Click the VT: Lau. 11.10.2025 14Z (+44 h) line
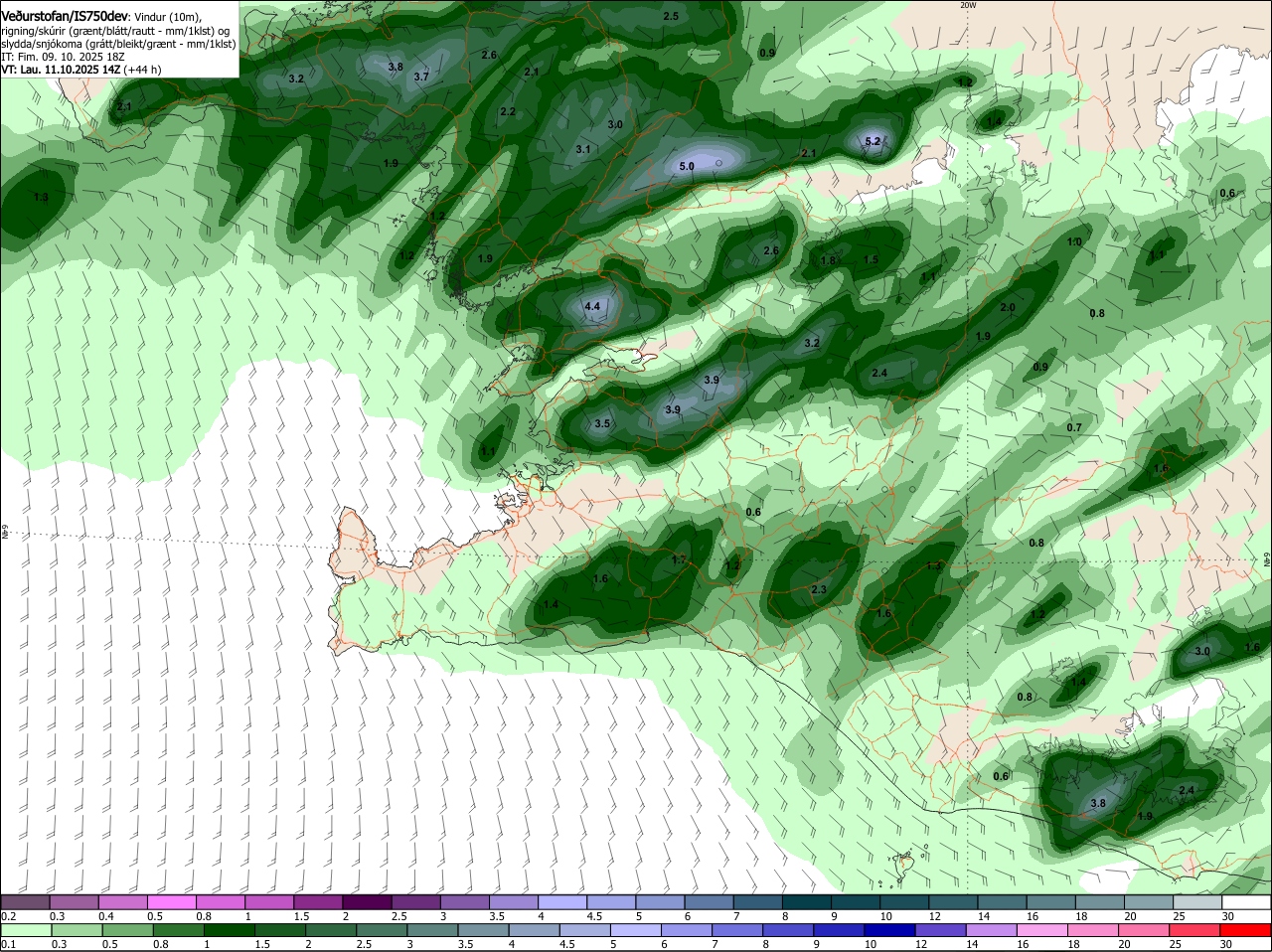The image size is (1272, 952). pos(80,70)
